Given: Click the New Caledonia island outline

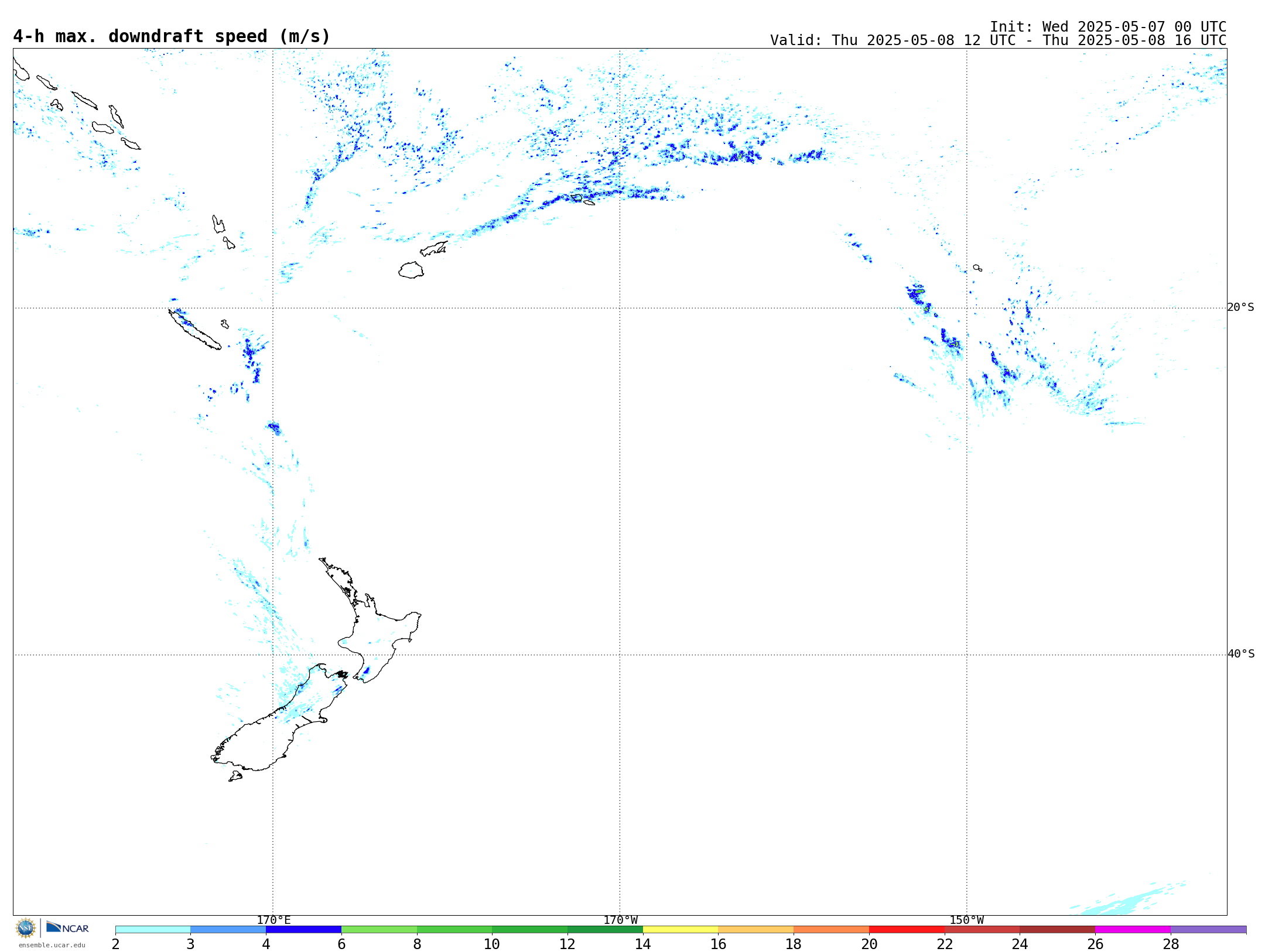Looking at the screenshot, I should click(x=194, y=330).
